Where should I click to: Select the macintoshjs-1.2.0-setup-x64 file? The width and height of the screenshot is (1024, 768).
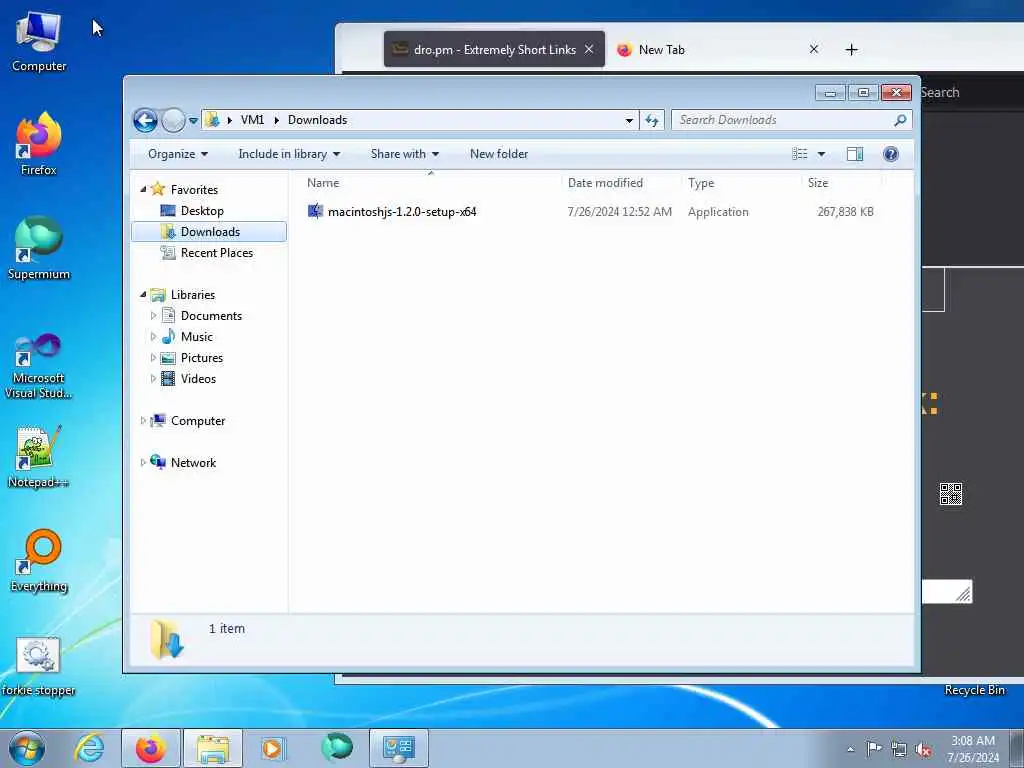pyautogui.click(x=402, y=212)
